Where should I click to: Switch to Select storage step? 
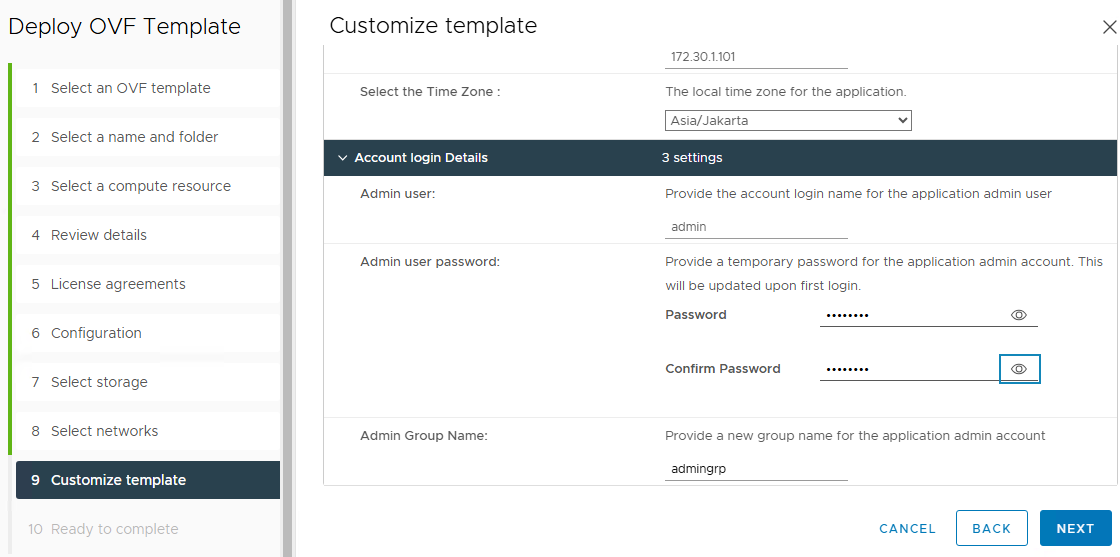point(99,382)
